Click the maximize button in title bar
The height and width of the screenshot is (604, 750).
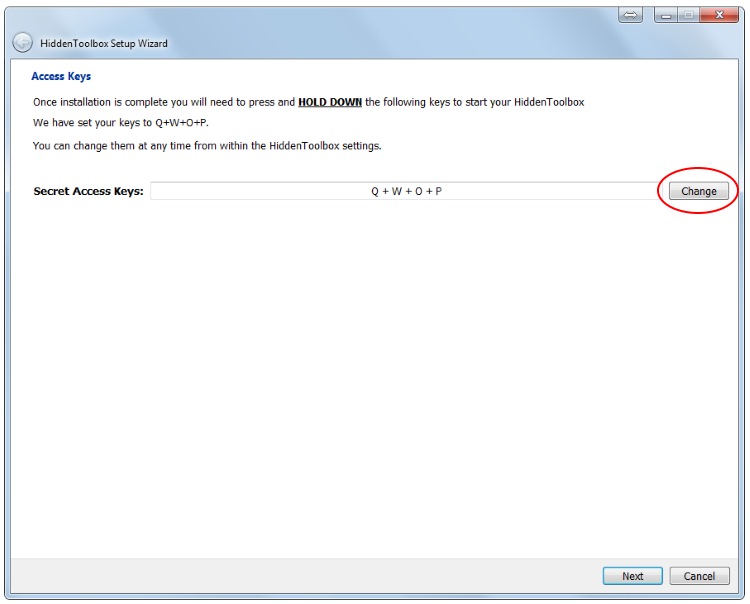pos(689,15)
